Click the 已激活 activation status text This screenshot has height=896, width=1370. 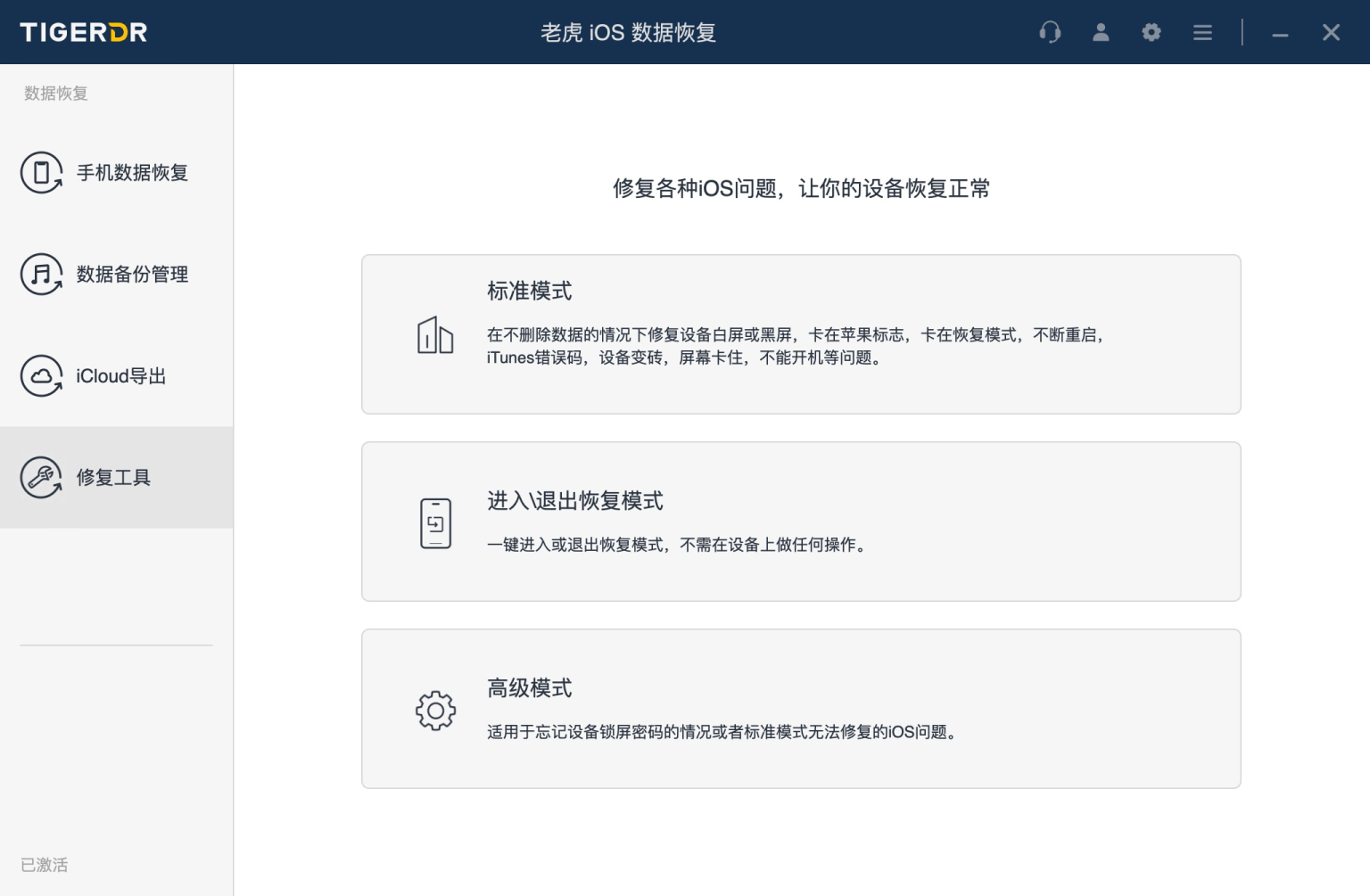click(45, 865)
